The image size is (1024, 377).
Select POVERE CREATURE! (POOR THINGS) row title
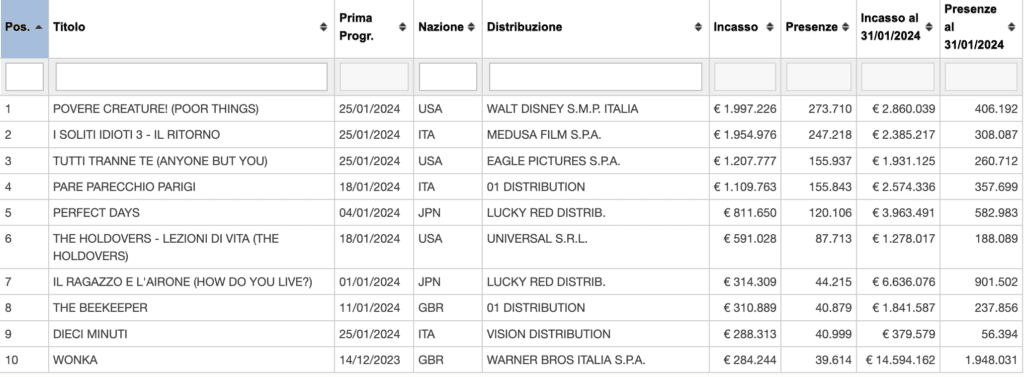(x=155, y=109)
